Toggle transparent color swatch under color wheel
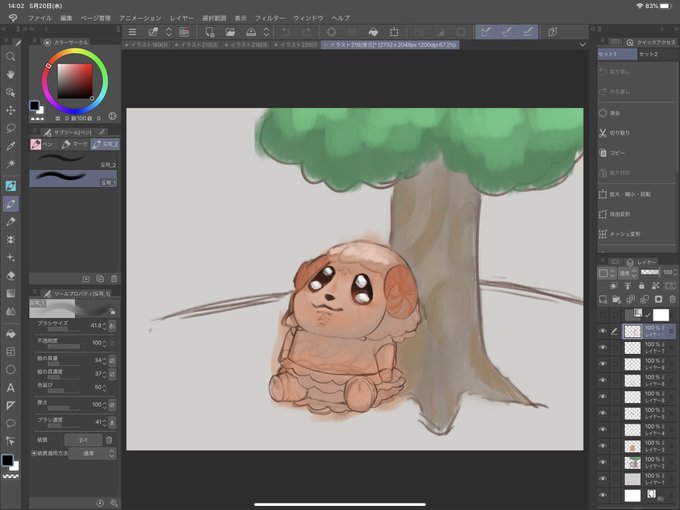Image resolution: width=680 pixels, height=510 pixels. (x=37, y=118)
